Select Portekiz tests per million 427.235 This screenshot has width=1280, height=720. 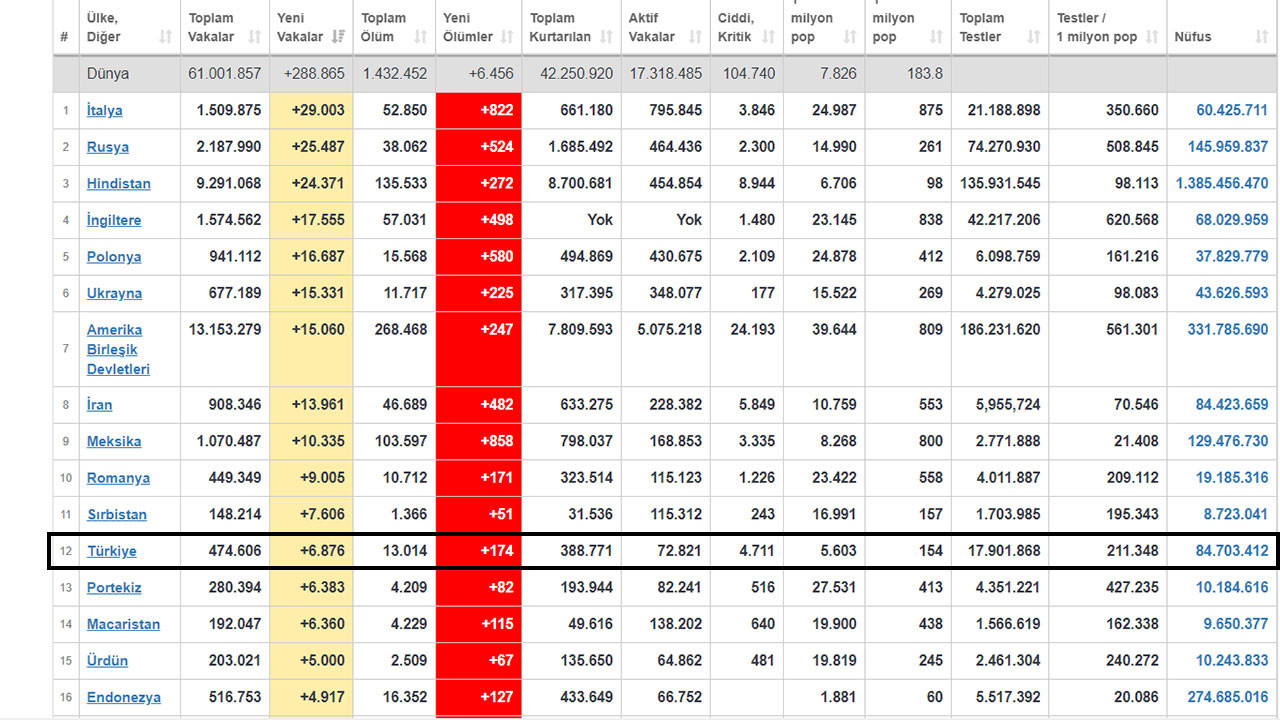pos(1132,588)
